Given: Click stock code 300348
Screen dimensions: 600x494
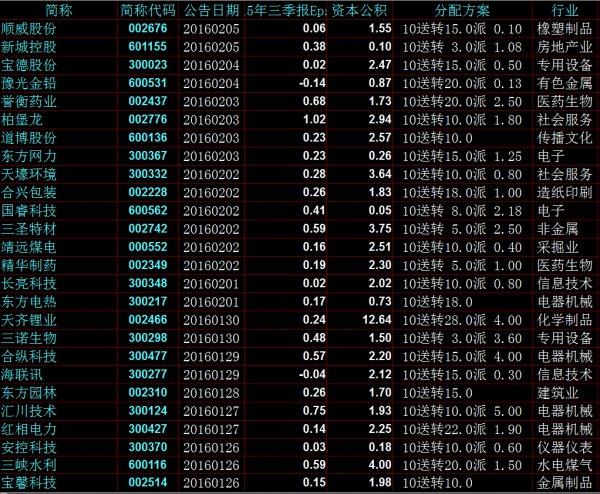Looking at the screenshot, I should click(148, 283).
